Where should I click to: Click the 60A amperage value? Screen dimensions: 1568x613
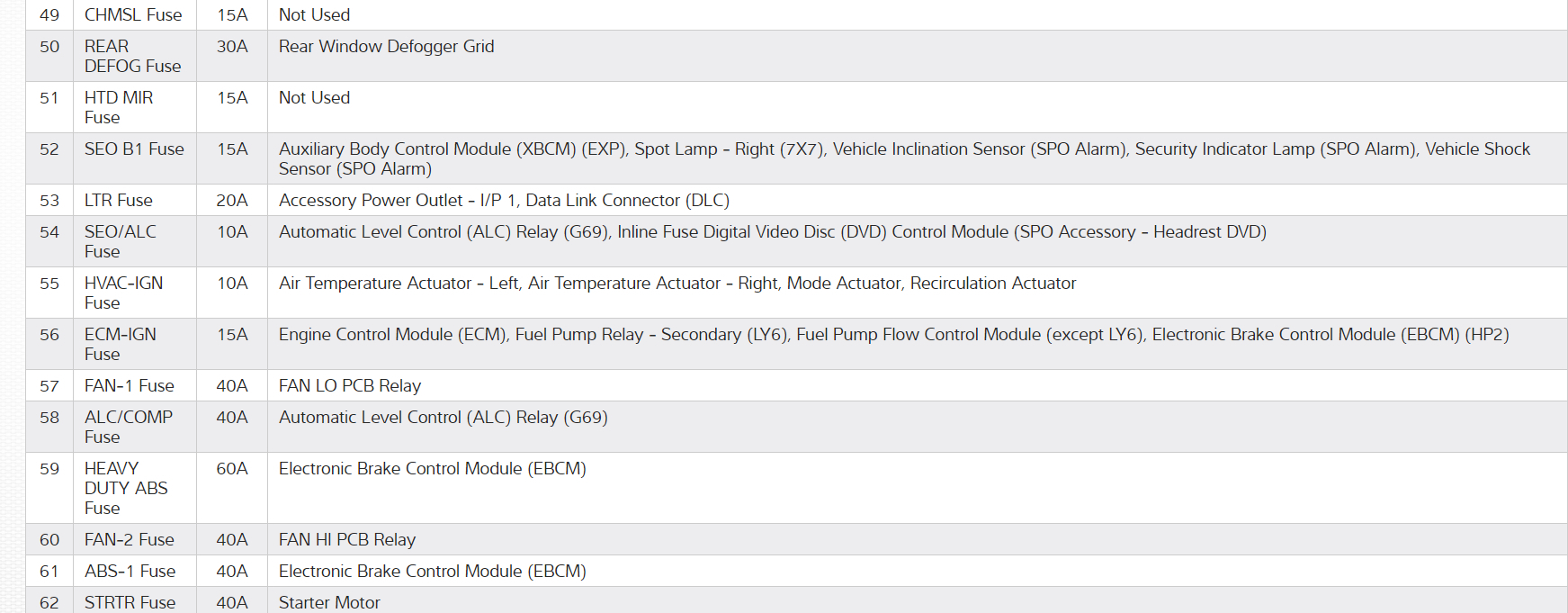[232, 469]
